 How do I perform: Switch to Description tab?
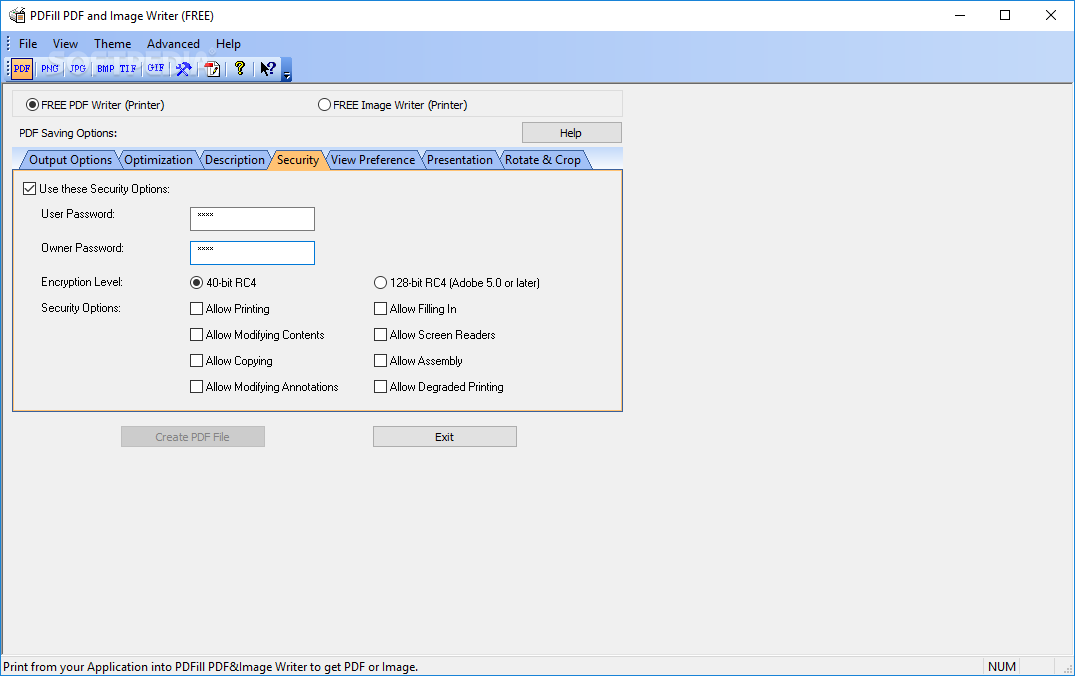(234, 160)
